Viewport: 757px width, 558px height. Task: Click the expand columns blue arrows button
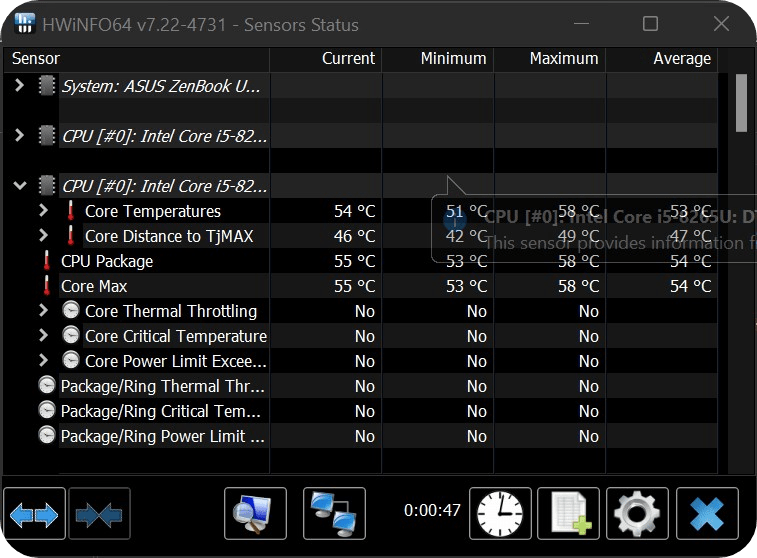pos(34,513)
